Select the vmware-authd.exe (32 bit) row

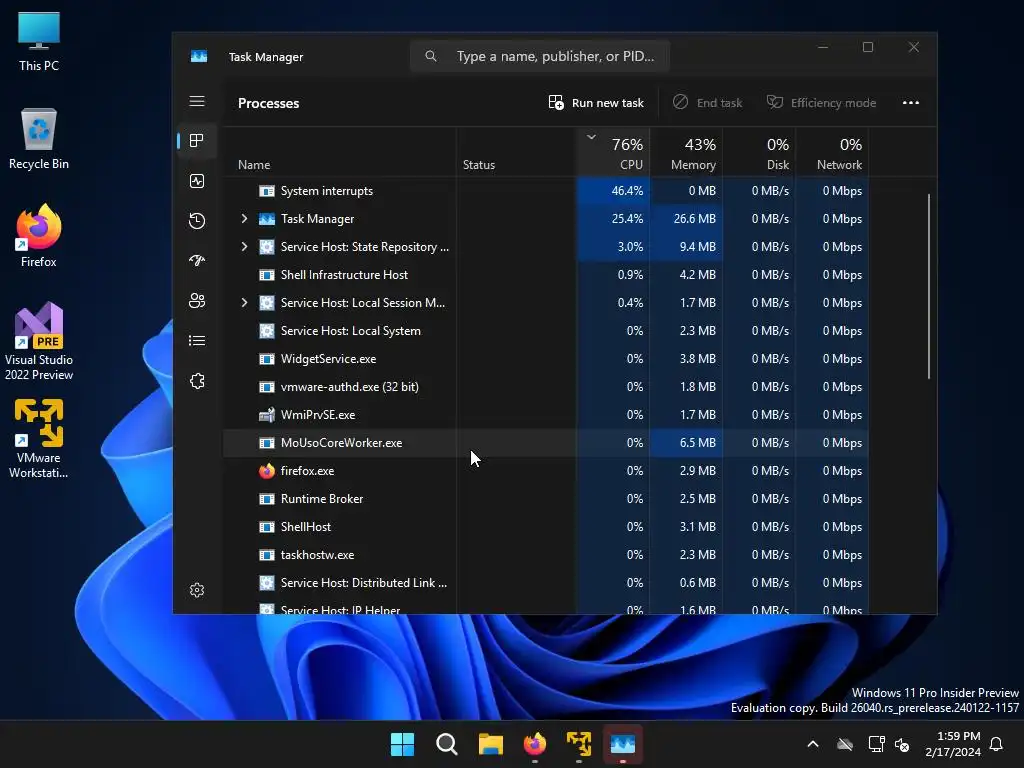click(x=545, y=387)
